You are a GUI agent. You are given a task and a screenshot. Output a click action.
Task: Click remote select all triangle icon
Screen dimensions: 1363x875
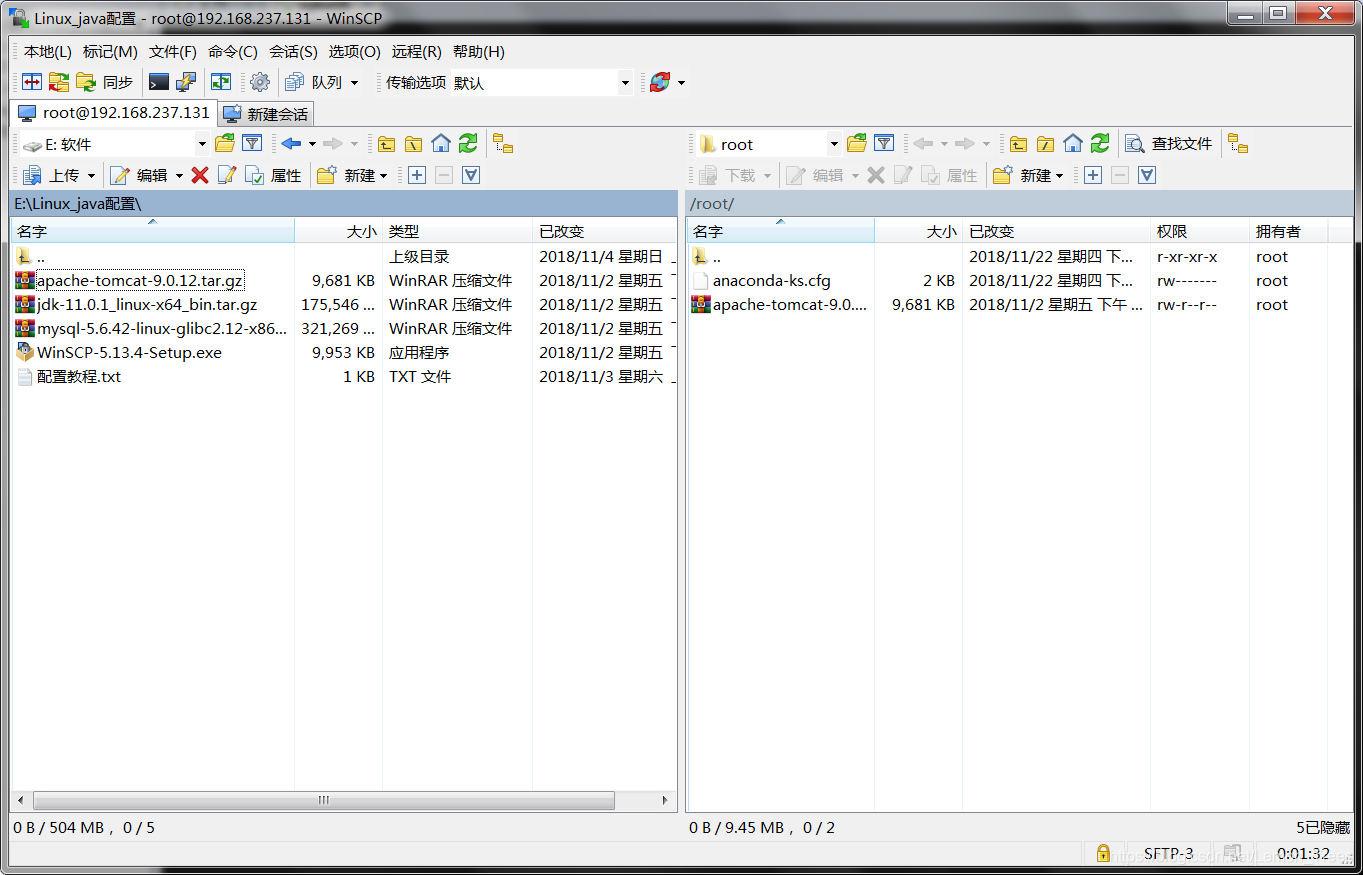pos(1147,175)
